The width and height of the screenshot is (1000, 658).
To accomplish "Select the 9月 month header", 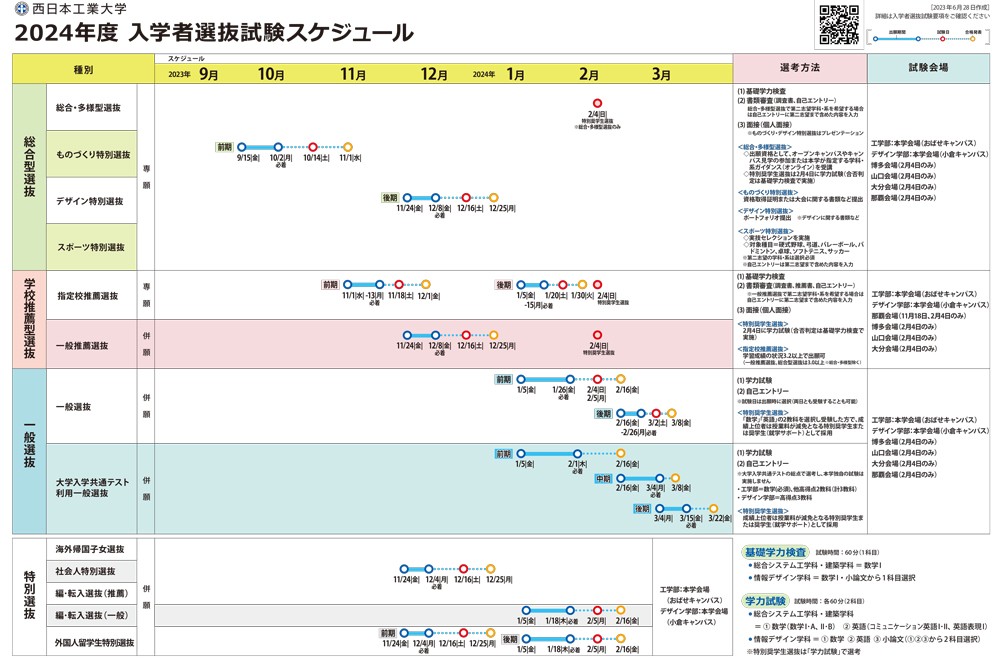I will pos(209,74).
